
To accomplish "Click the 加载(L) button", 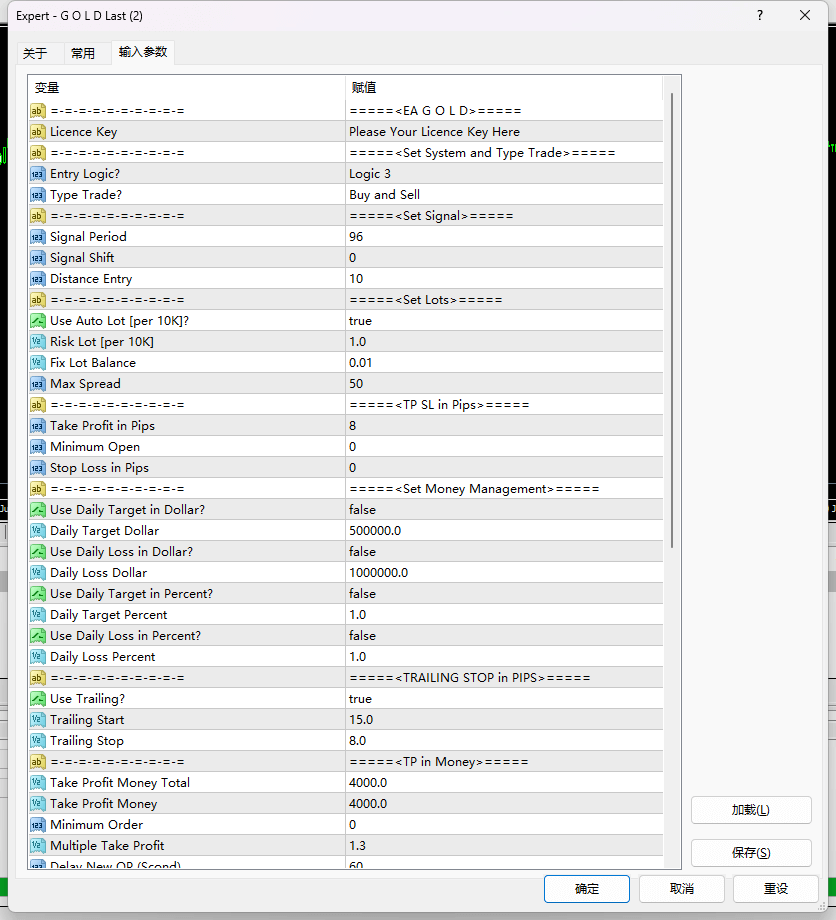I will tap(750, 810).
